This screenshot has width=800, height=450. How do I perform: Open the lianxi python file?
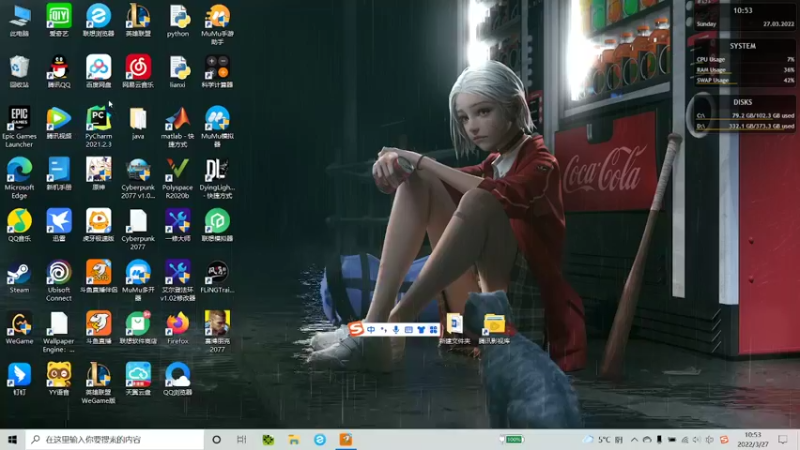tap(178, 71)
